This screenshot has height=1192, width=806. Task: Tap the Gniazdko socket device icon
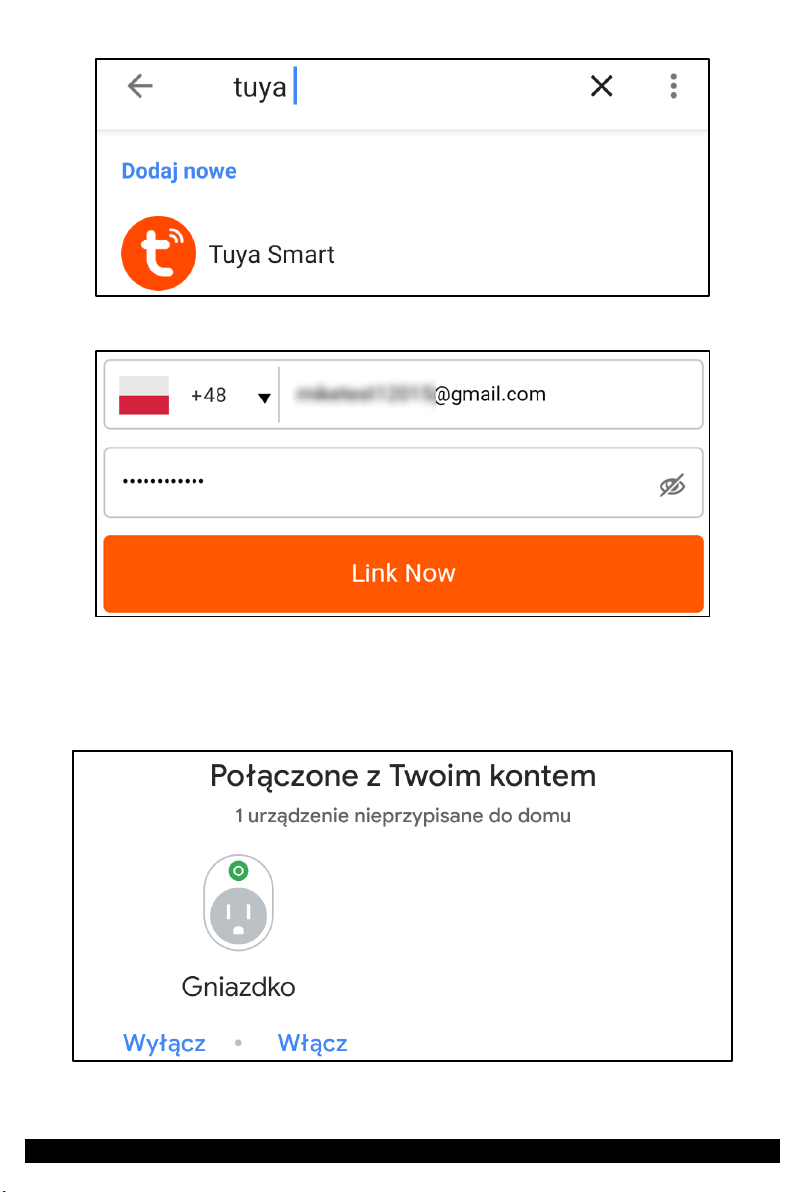(238, 902)
